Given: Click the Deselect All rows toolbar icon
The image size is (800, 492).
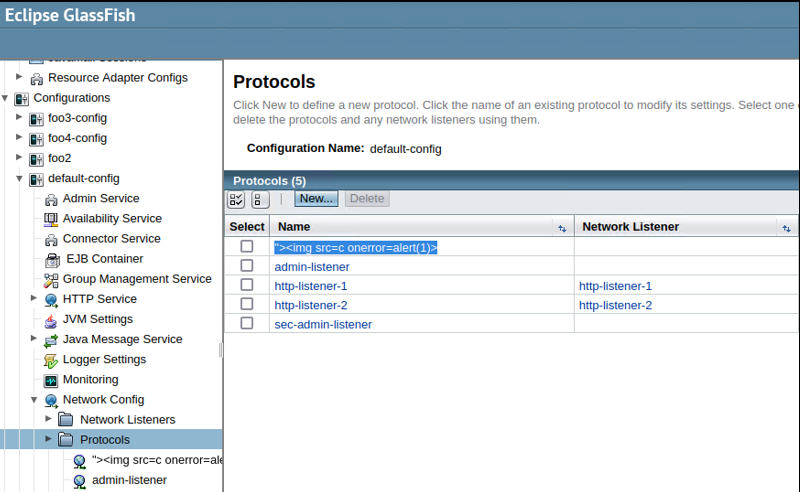Looking at the screenshot, I should coord(260,200).
